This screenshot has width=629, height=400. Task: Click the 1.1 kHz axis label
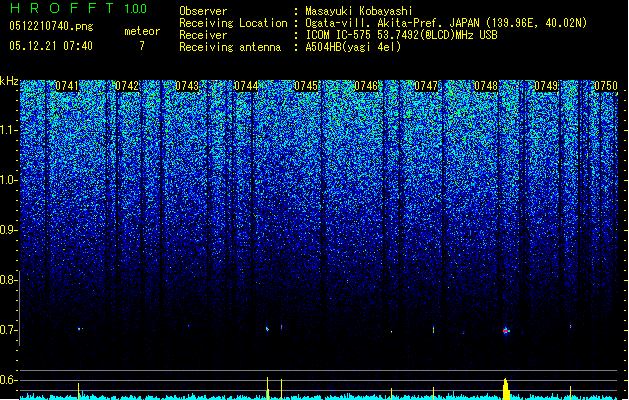pos(8,130)
